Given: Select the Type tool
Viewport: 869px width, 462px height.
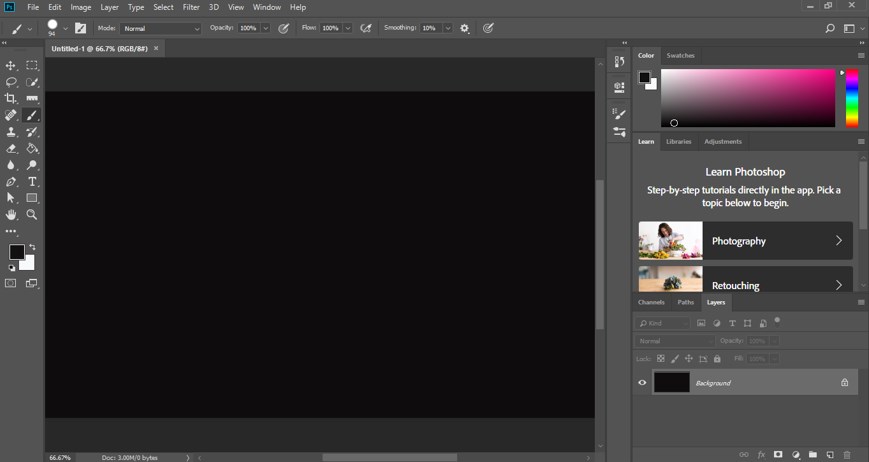Looking at the screenshot, I should pyautogui.click(x=32, y=182).
